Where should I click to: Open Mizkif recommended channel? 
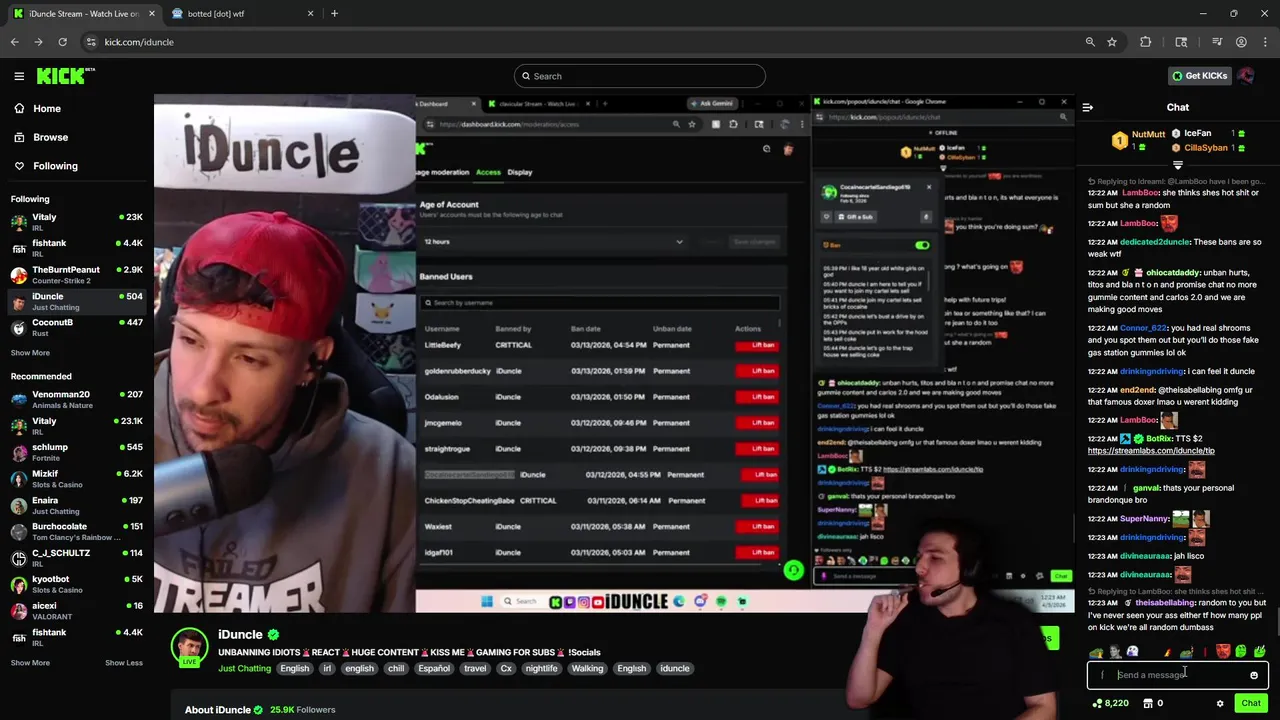77,479
